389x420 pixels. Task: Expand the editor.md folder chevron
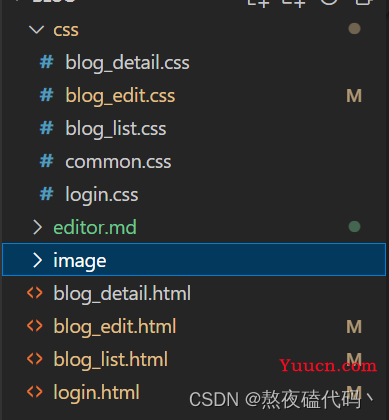(37, 227)
